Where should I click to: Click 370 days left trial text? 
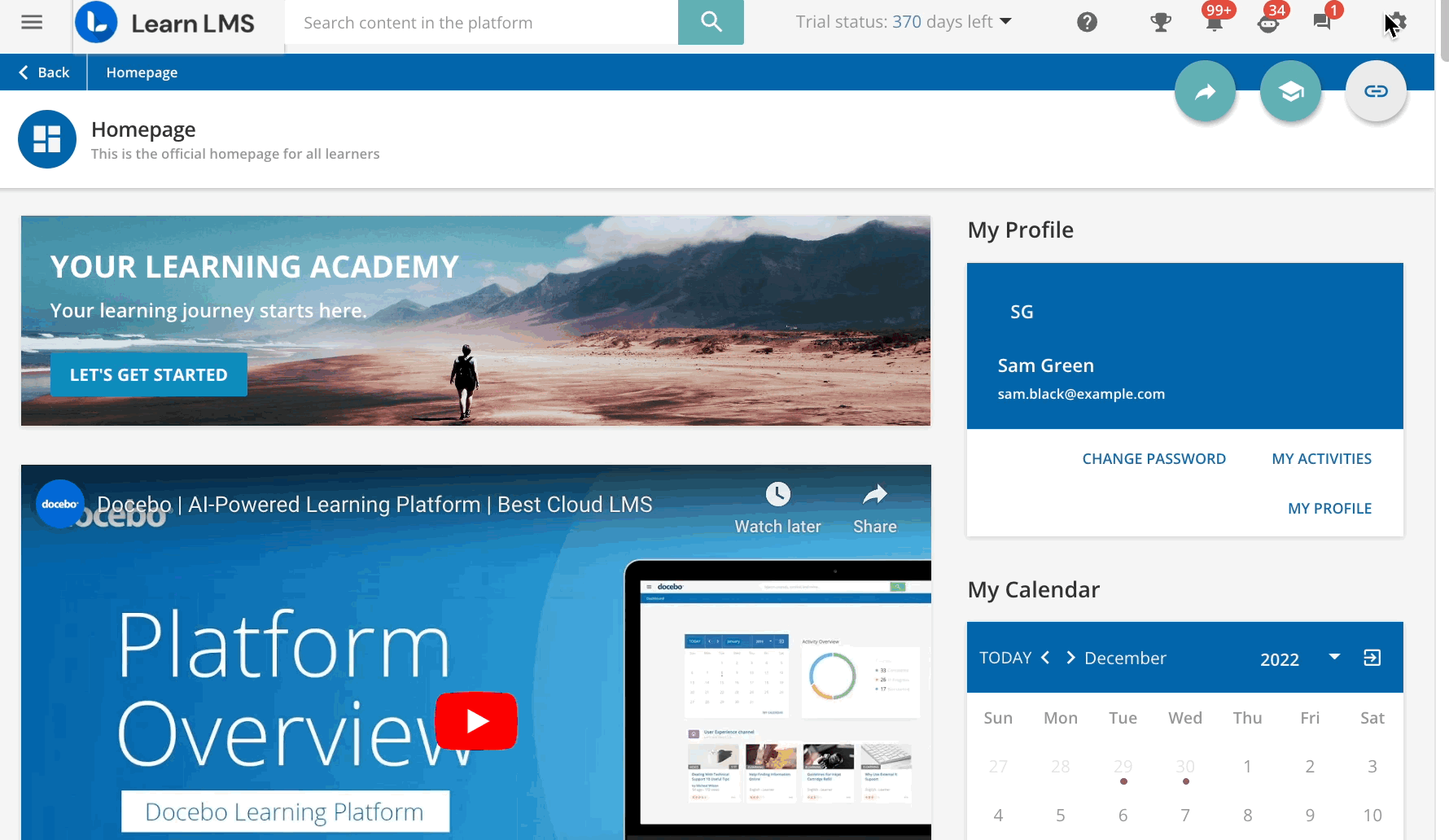point(942,22)
